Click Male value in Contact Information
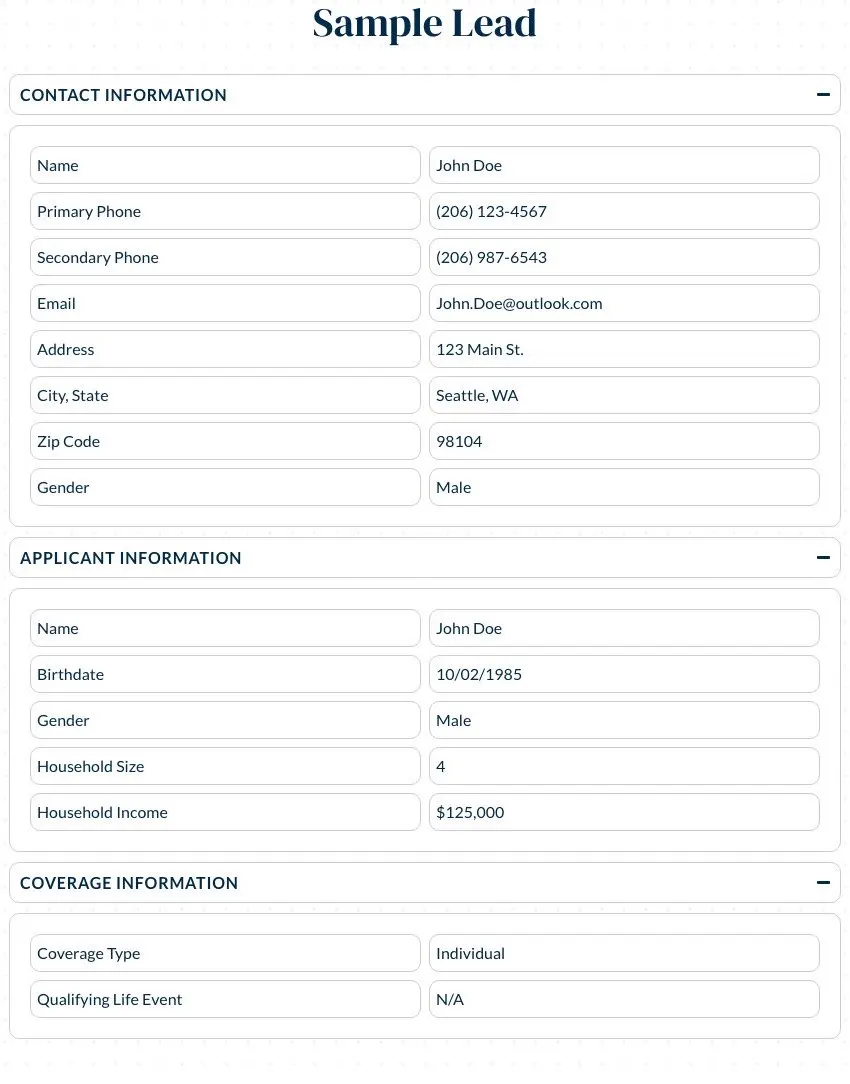The height and width of the screenshot is (1084, 850). [x=624, y=487]
